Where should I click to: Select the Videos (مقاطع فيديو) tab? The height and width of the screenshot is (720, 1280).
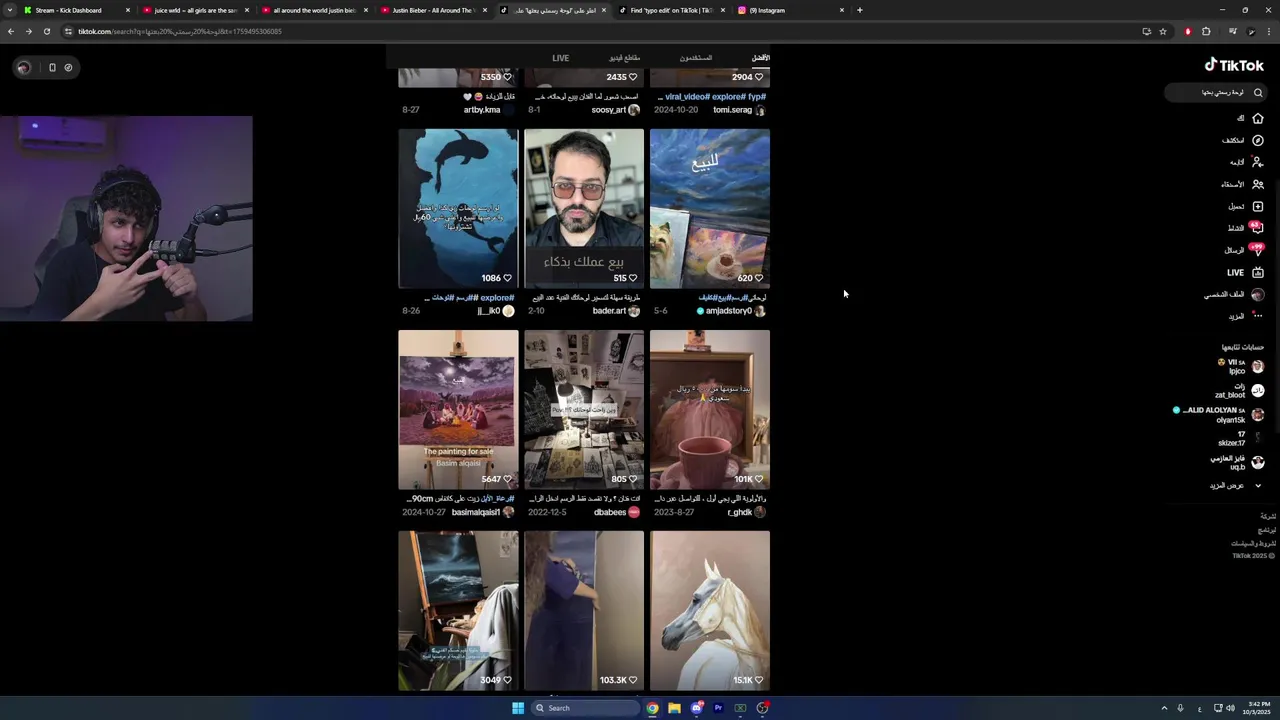click(x=624, y=58)
